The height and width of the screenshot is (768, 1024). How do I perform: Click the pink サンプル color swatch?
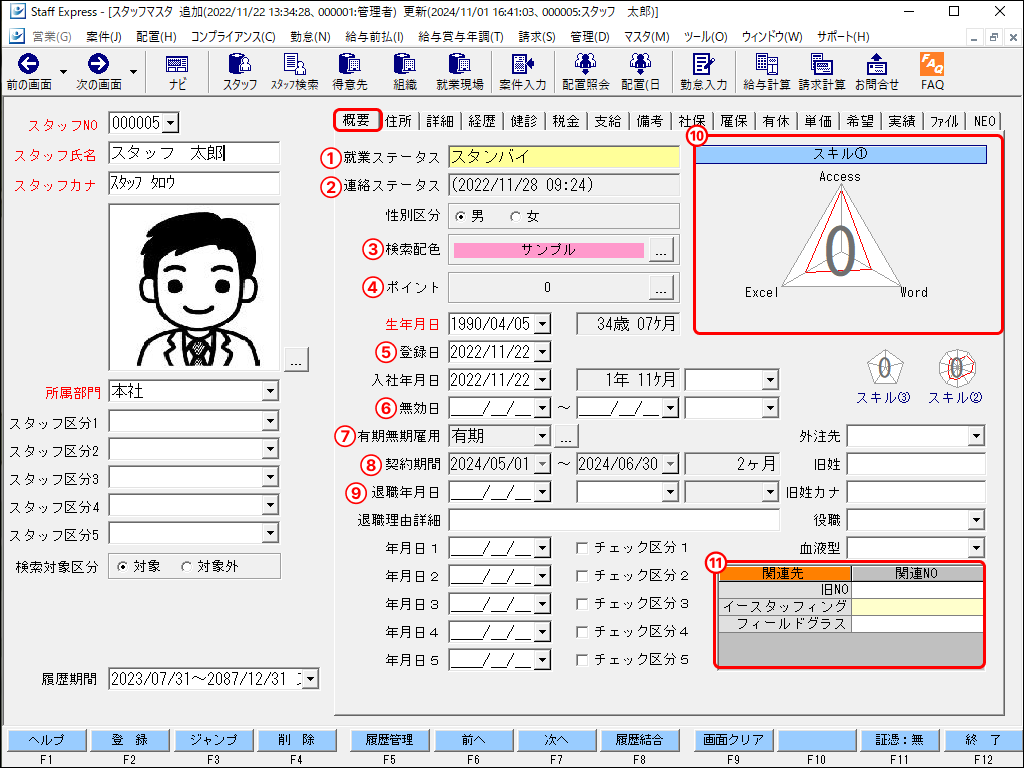548,250
